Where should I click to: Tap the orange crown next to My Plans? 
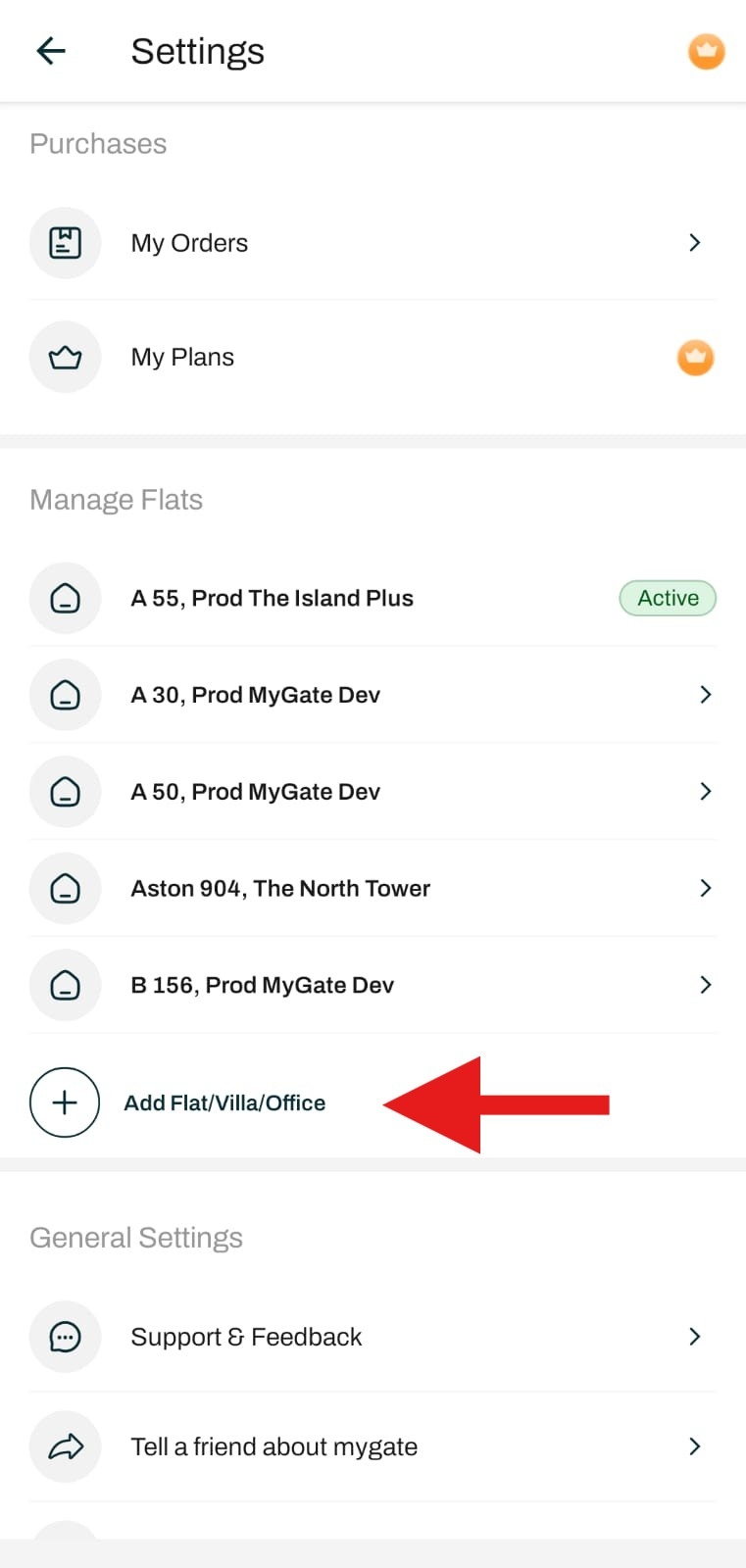pyautogui.click(x=695, y=357)
